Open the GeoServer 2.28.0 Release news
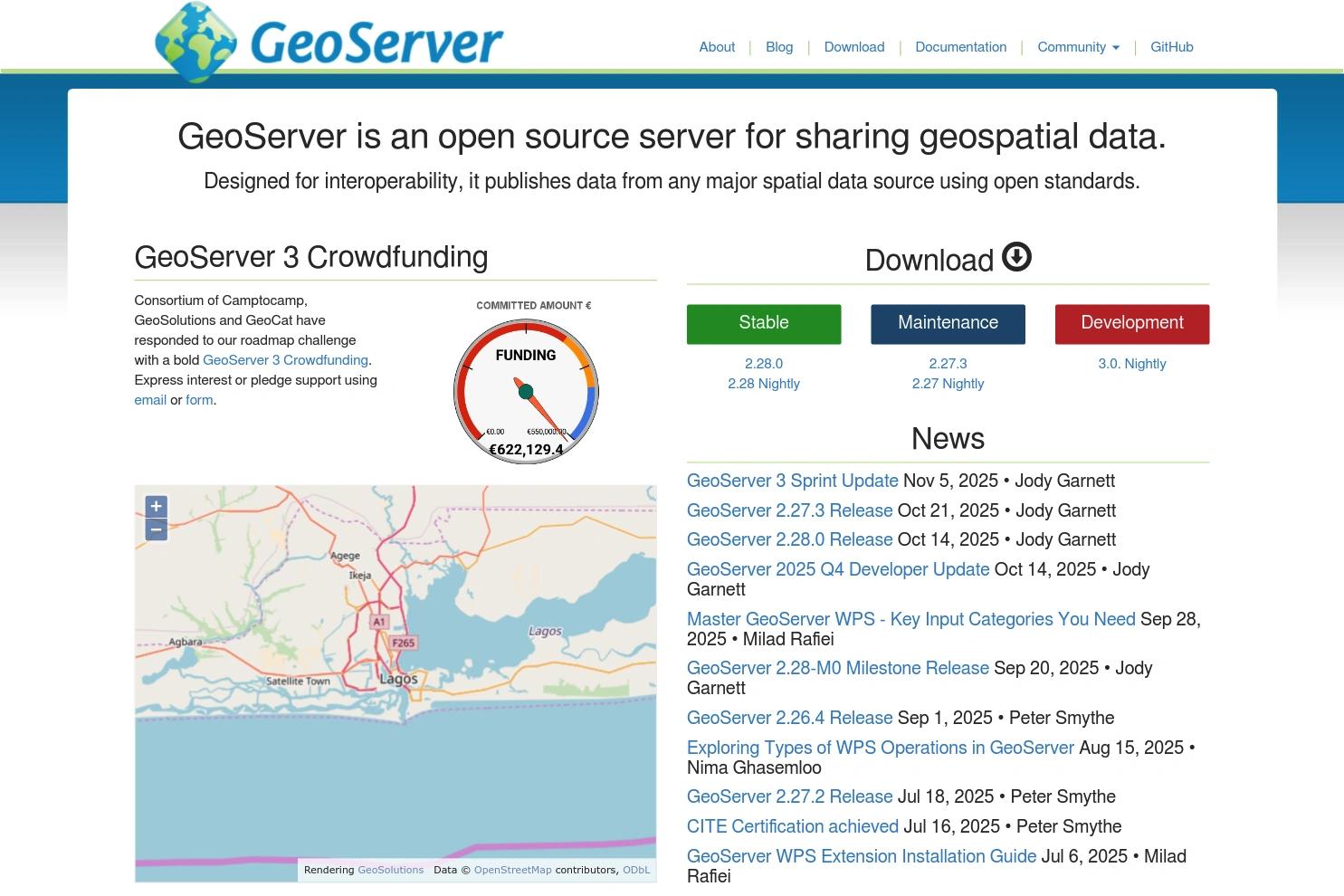Screen dimensions: 1344x896 tap(790, 539)
